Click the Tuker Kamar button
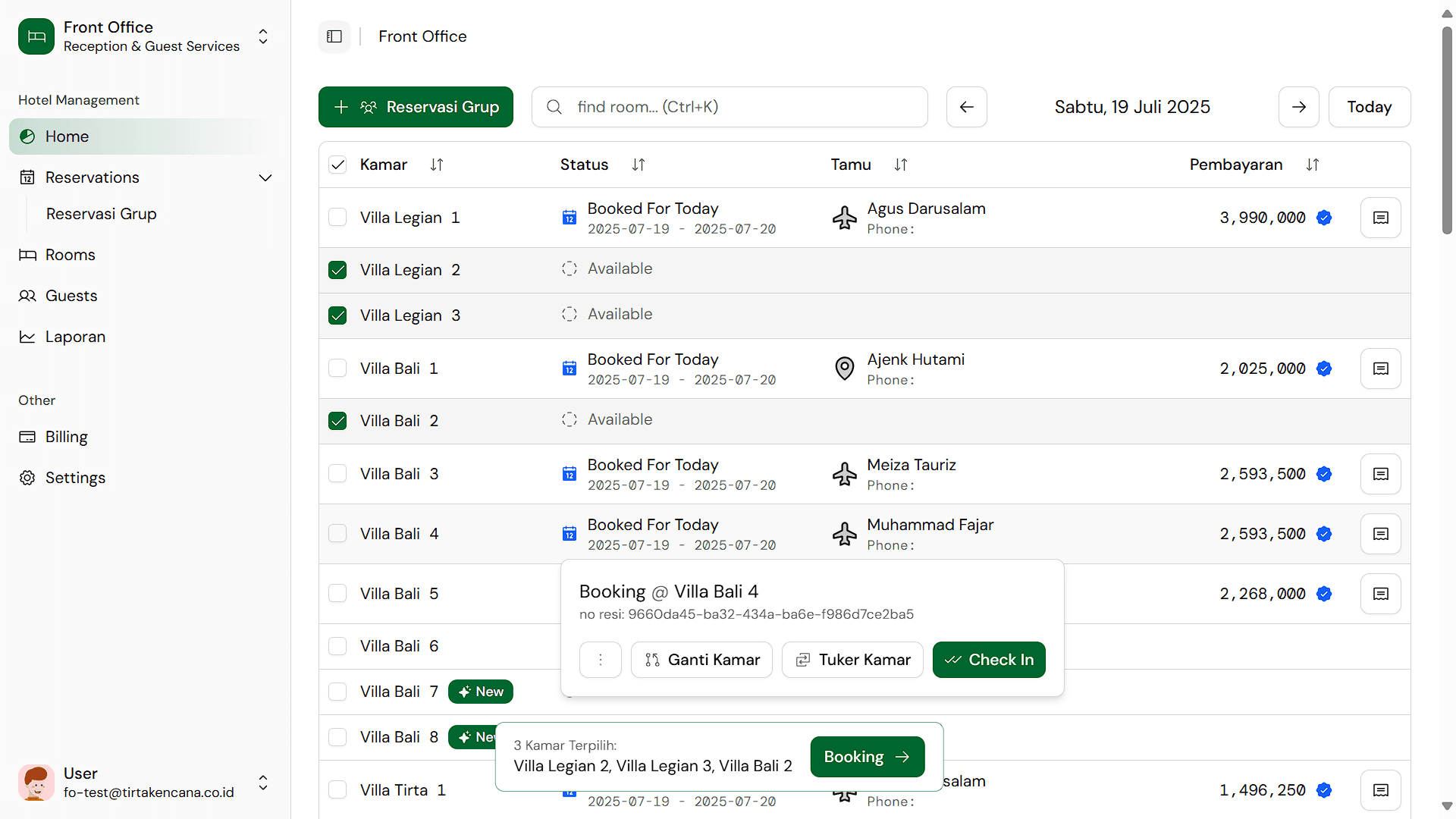 click(852, 660)
